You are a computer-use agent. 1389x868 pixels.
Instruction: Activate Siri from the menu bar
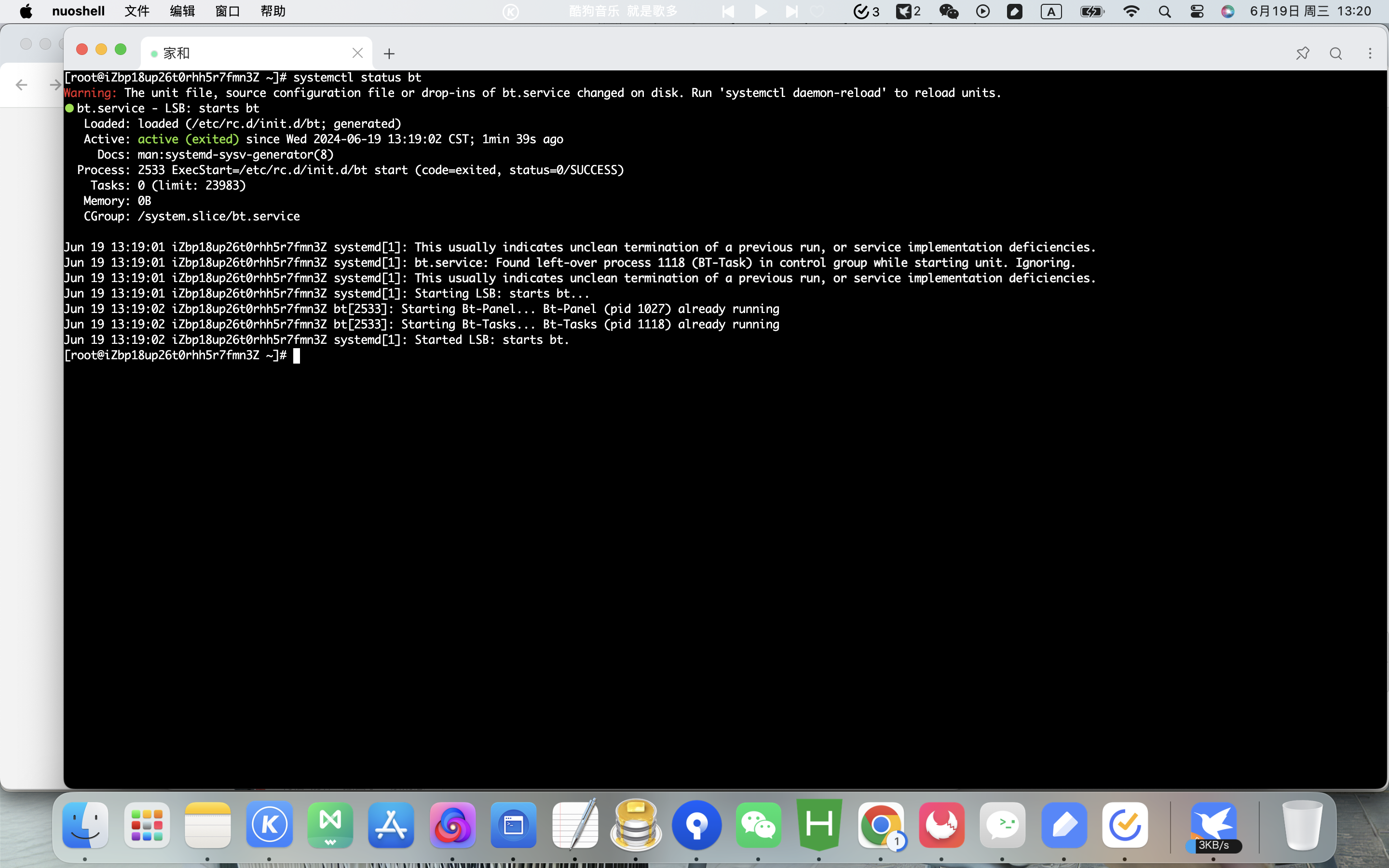point(1228,12)
